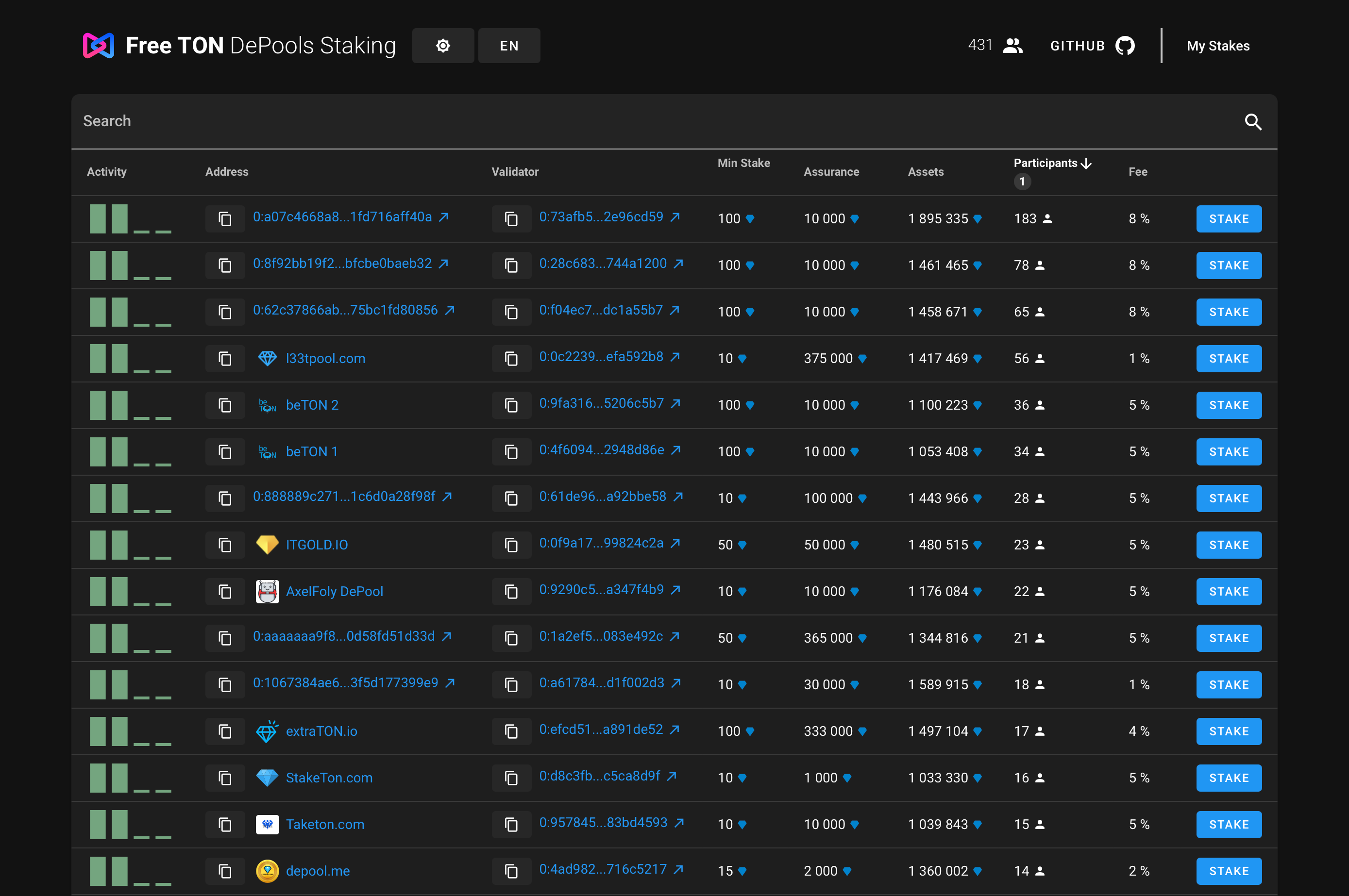1349x896 pixels.
Task: Click Assets value 1 895 335
Action: 938,219
